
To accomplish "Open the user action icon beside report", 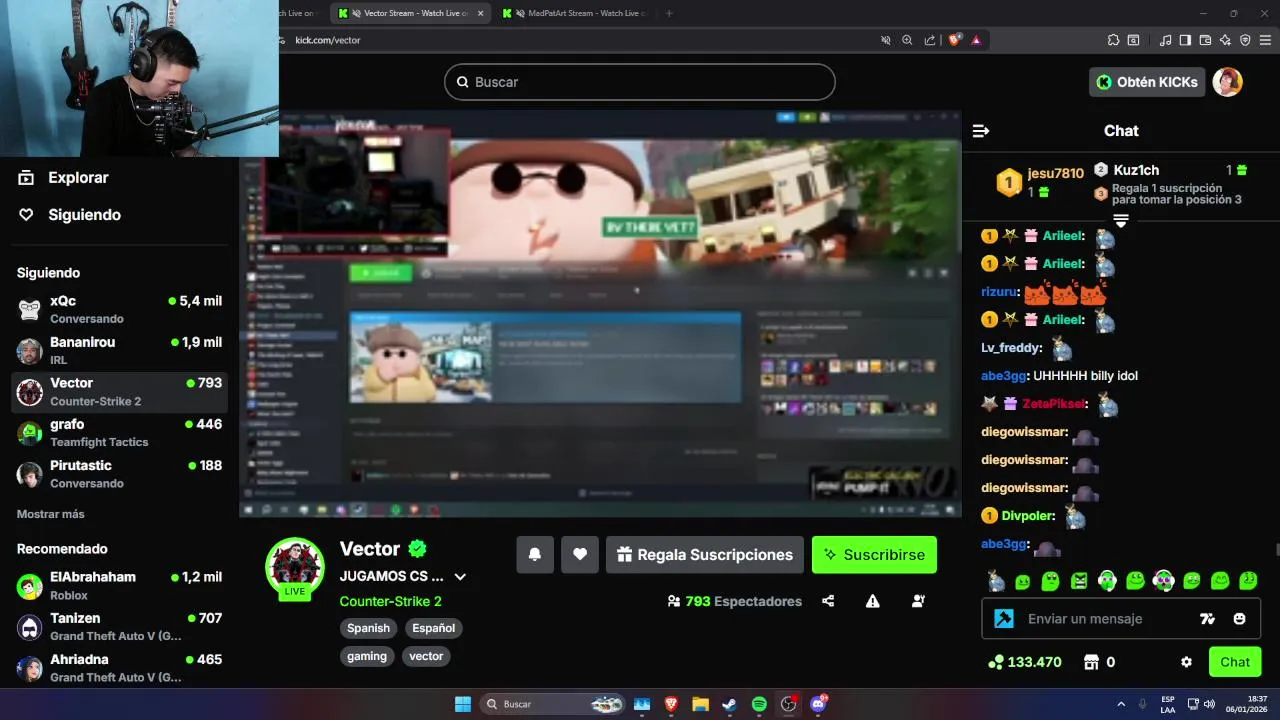I will tap(918, 601).
